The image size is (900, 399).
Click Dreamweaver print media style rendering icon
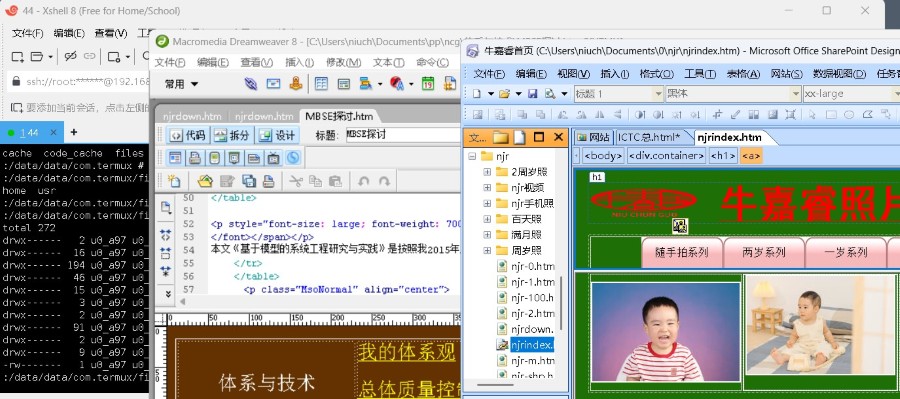[195, 157]
